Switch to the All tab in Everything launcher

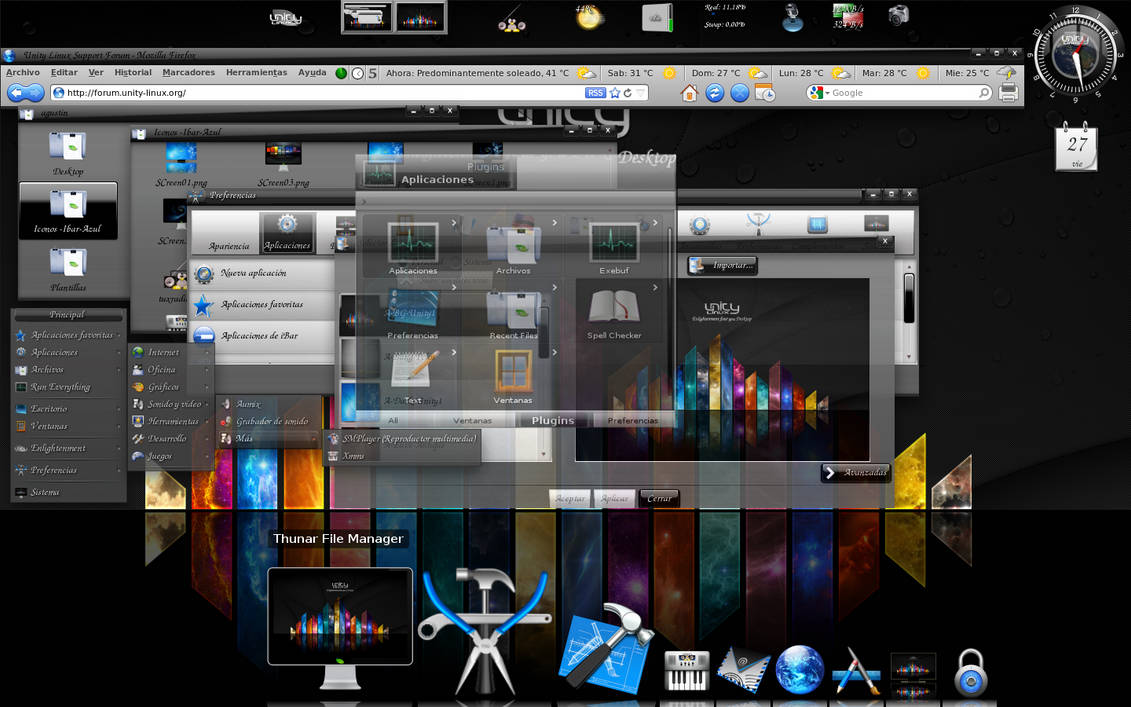coord(393,420)
